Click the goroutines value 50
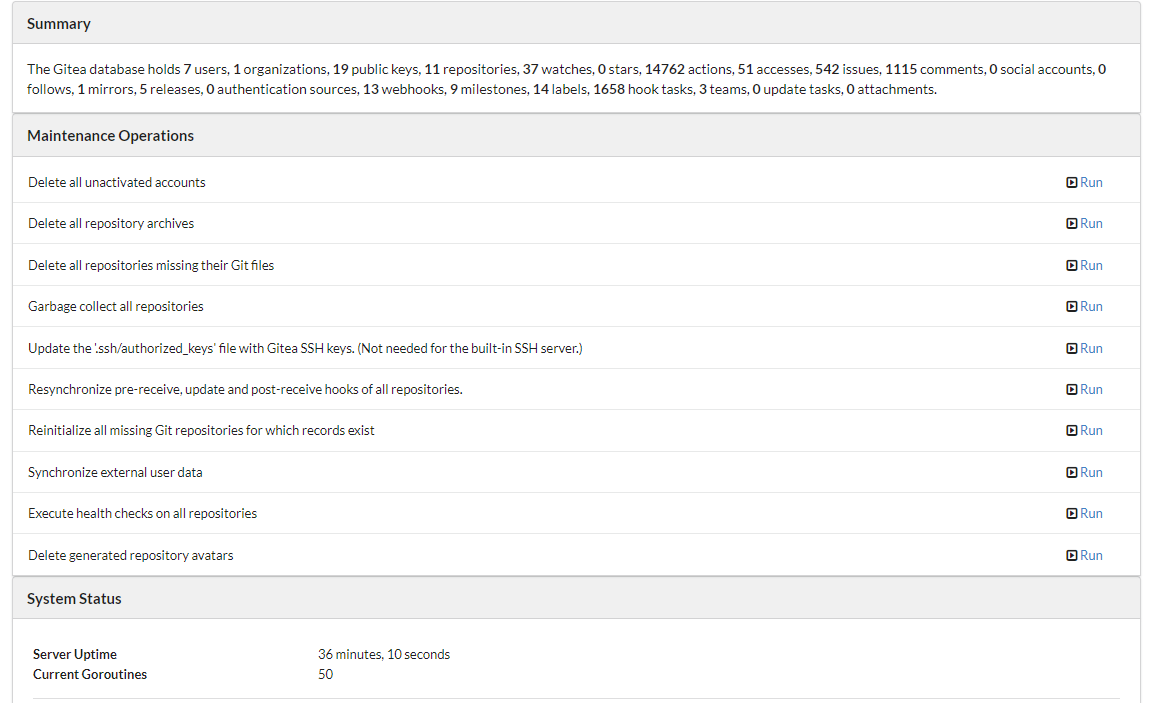 pyautogui.click(x=325, y=674)
